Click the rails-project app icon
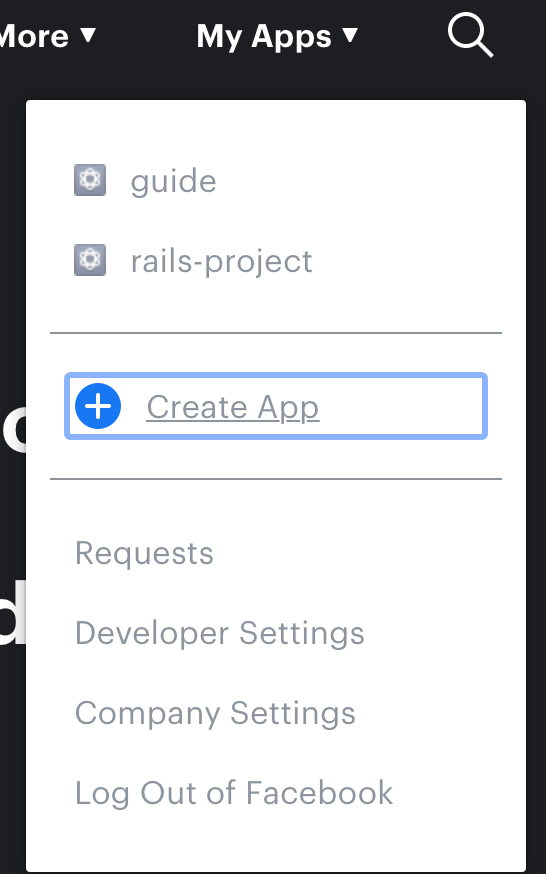 (90, 260)
